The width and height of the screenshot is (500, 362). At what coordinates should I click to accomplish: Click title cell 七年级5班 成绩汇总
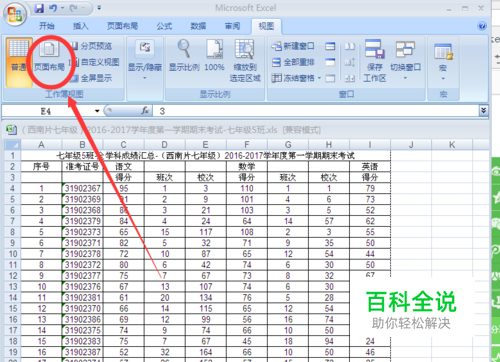coord(206,156)
